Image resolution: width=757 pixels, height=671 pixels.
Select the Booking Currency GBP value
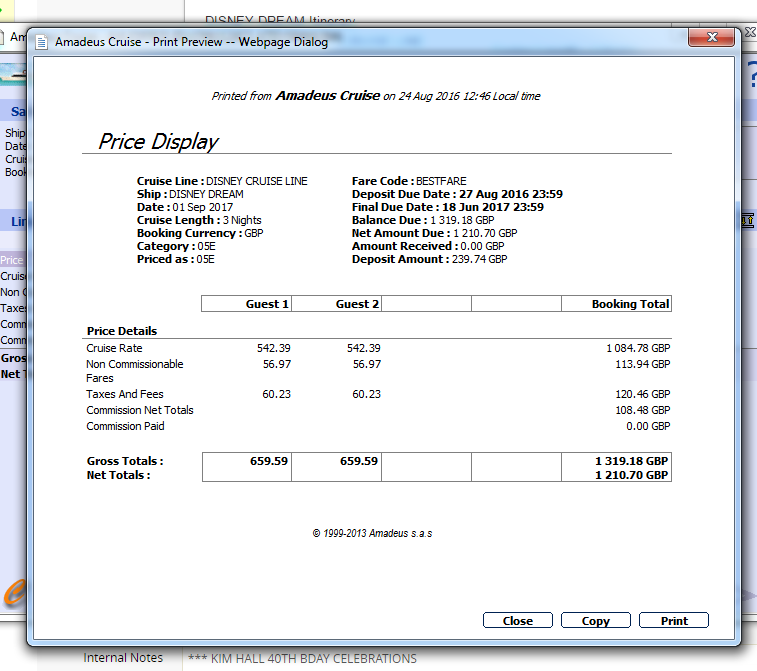[253, 233]
